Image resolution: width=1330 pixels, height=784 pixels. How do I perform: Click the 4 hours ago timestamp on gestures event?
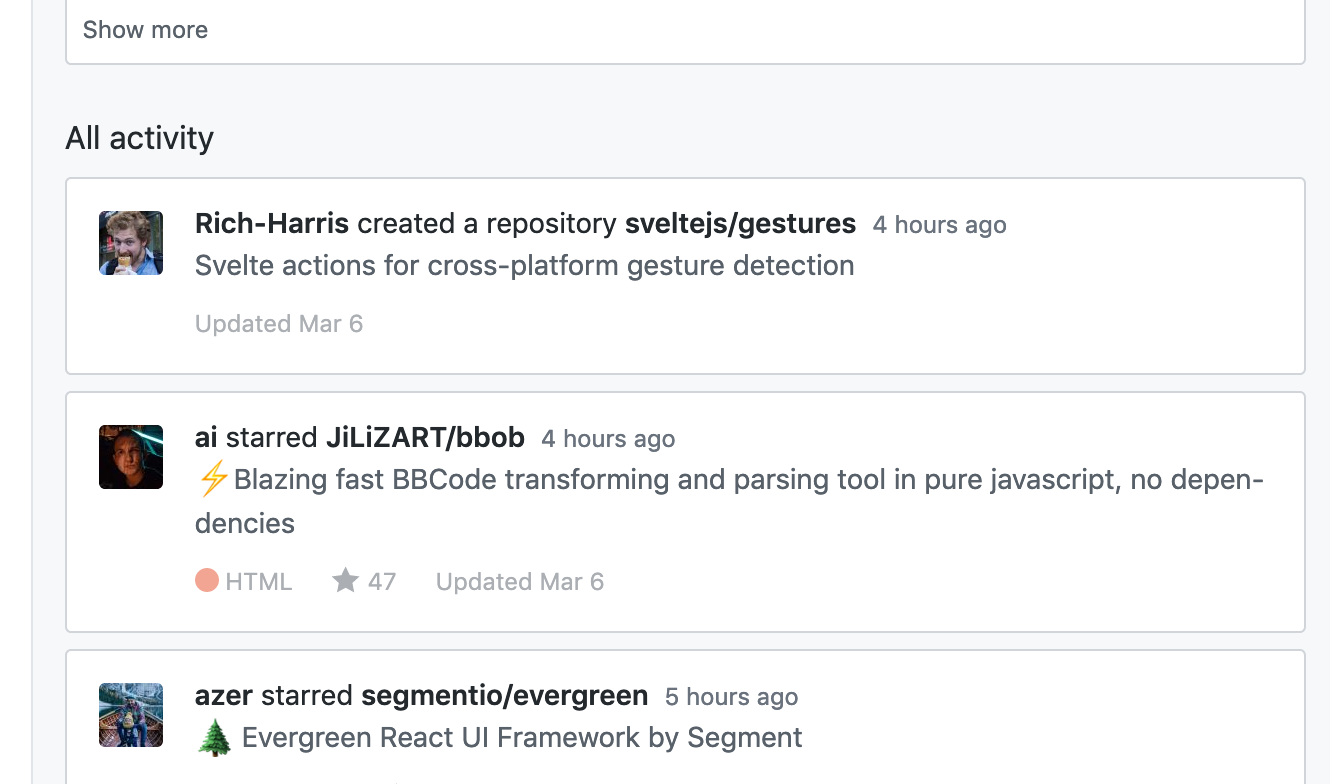[x=938, y=224]
